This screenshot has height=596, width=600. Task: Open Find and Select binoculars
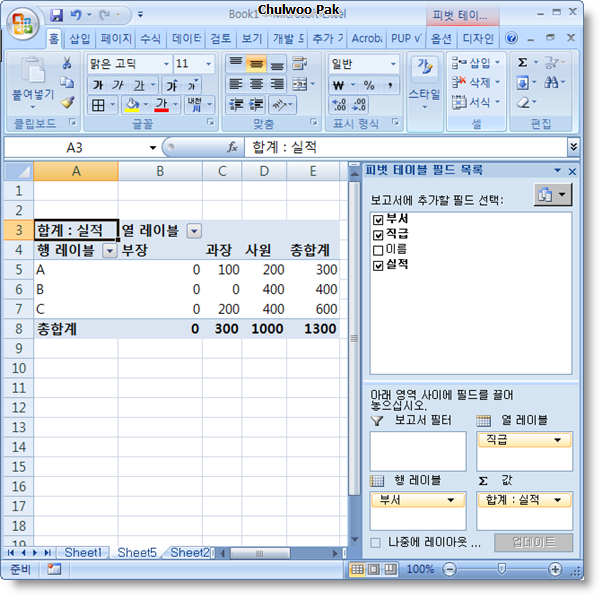551,82
